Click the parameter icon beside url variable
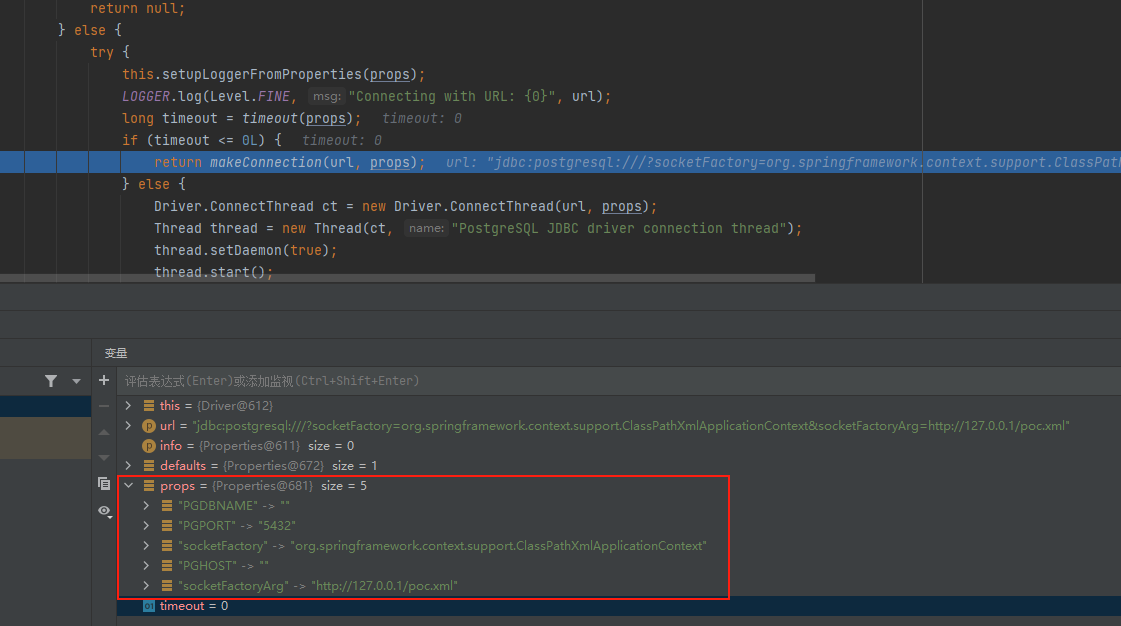 [149, 426]
